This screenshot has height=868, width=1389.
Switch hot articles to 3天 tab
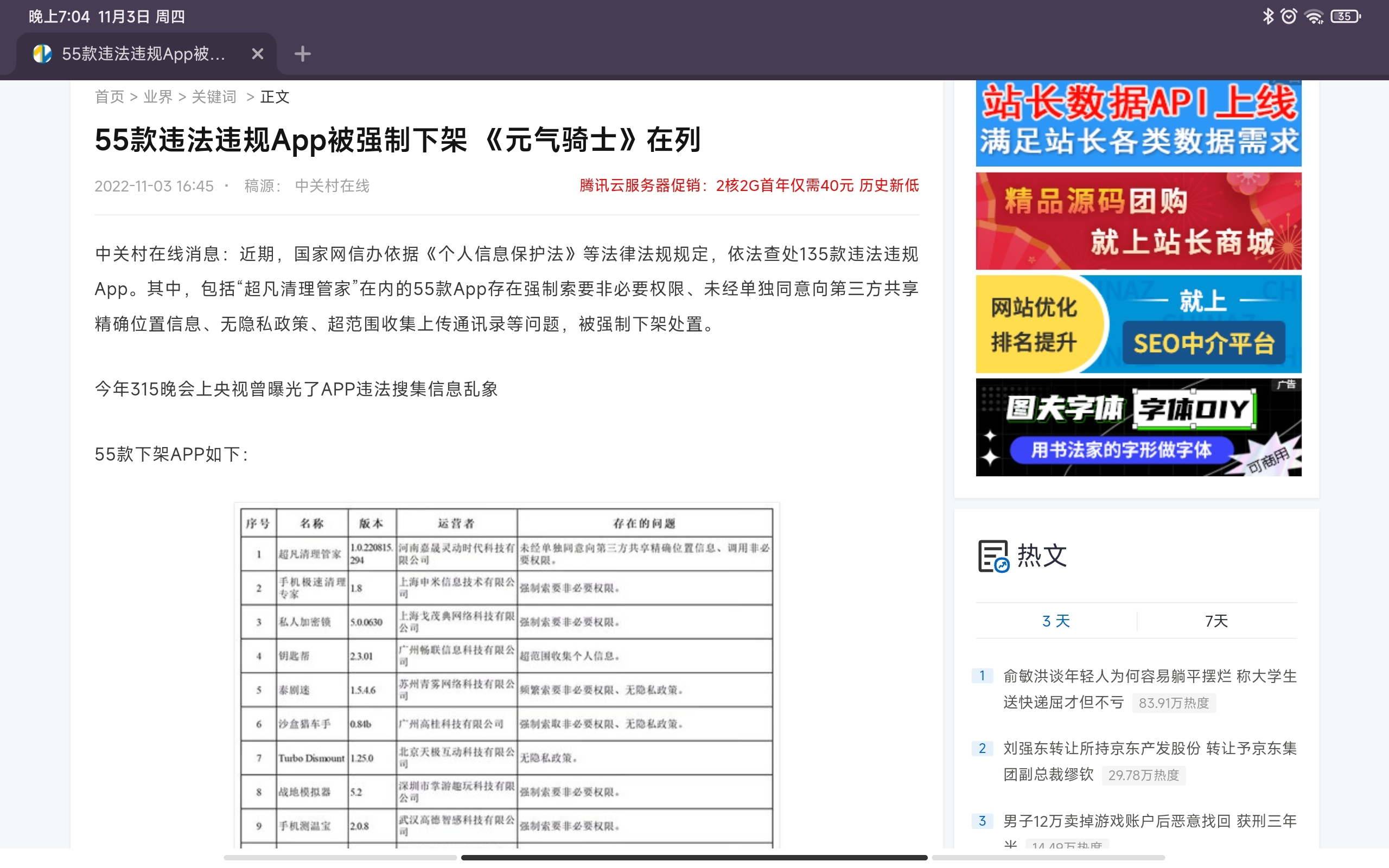pos(1056,621)
